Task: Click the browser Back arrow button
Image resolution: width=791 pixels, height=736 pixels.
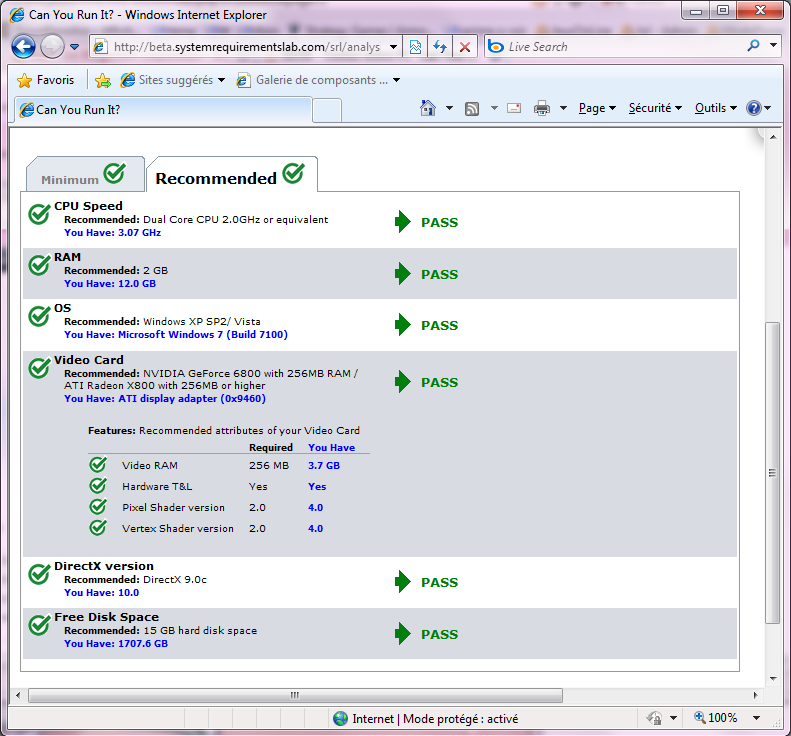Action: 23,47
